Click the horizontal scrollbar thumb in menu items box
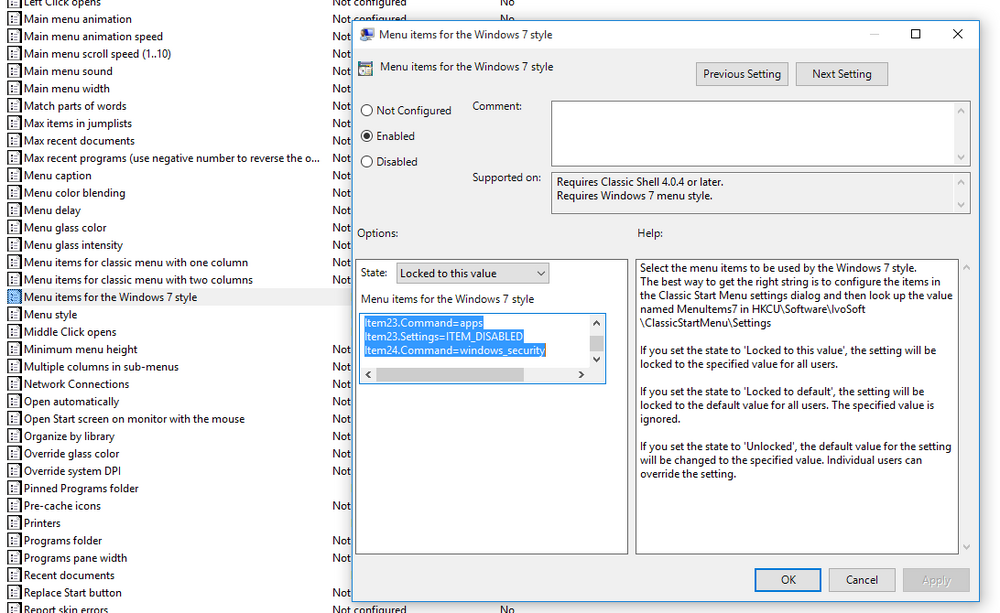 (450, 375)
